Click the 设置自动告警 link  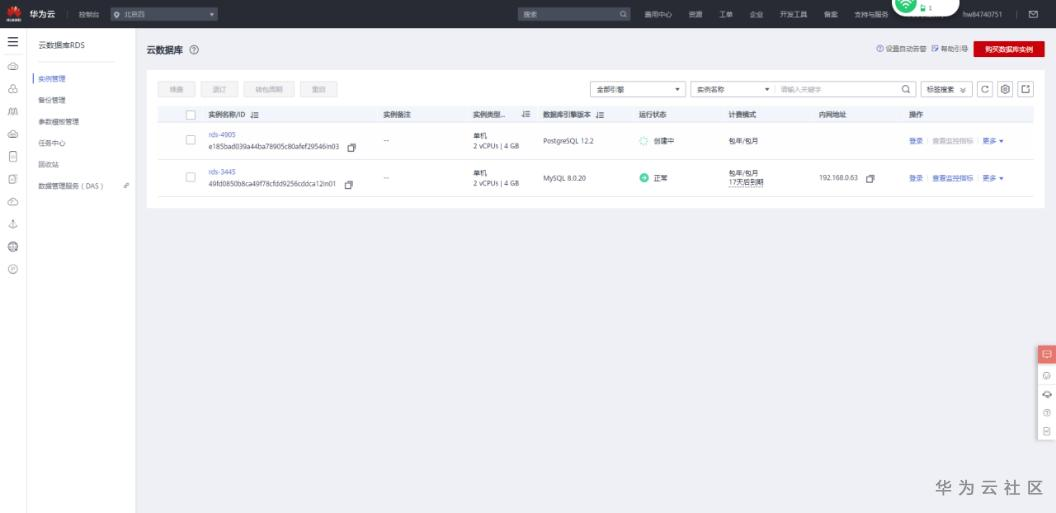[901, 49]
